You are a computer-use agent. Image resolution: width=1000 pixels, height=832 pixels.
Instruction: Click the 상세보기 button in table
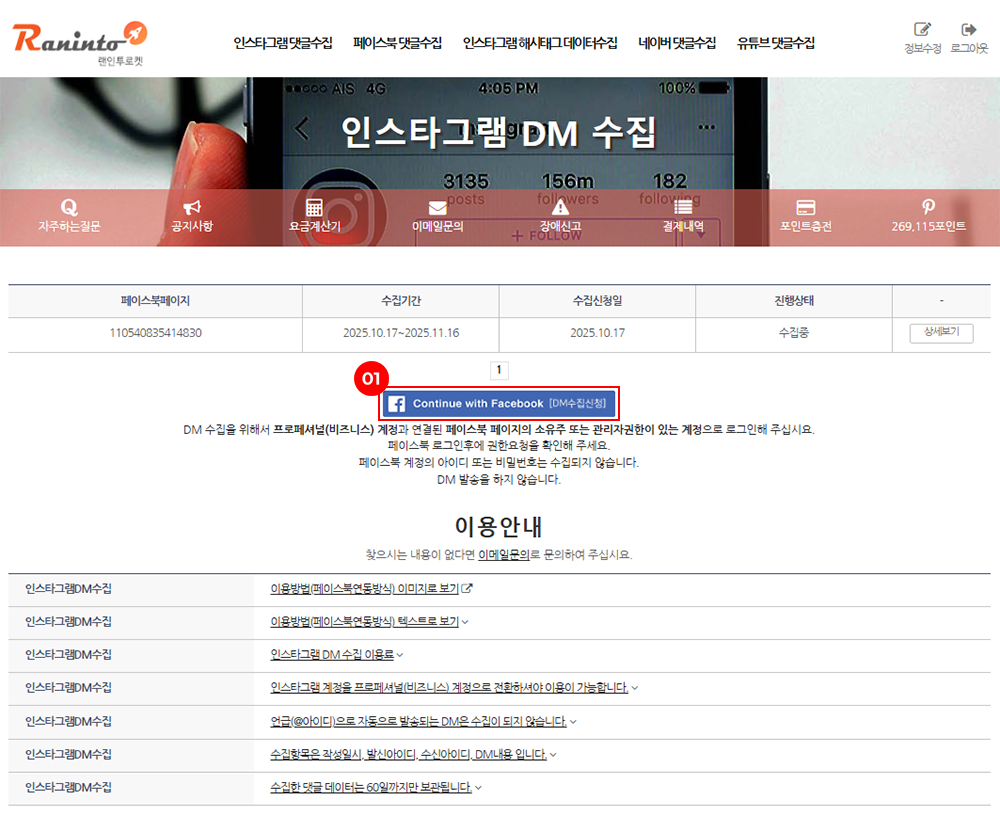[941, 333]
